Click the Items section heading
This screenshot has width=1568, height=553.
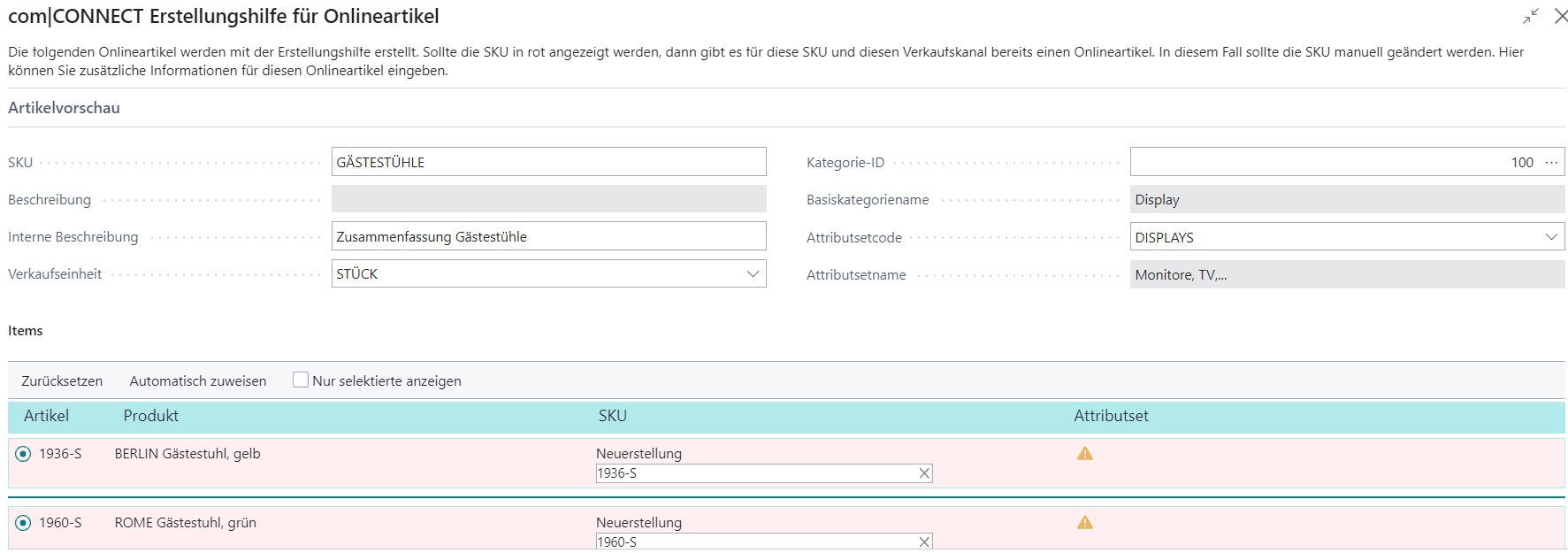[x=26, y=330]
